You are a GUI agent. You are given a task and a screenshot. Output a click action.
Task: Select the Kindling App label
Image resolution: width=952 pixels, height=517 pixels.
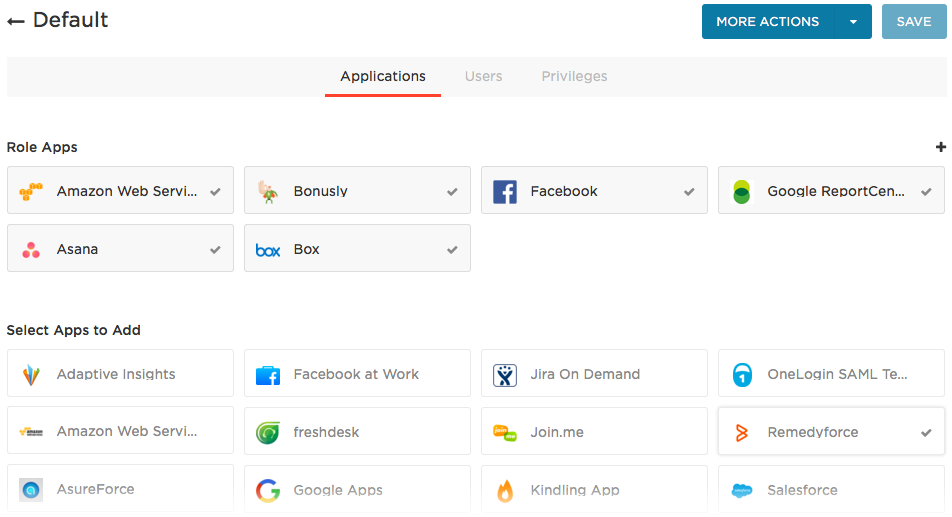[x=575, y=490]
